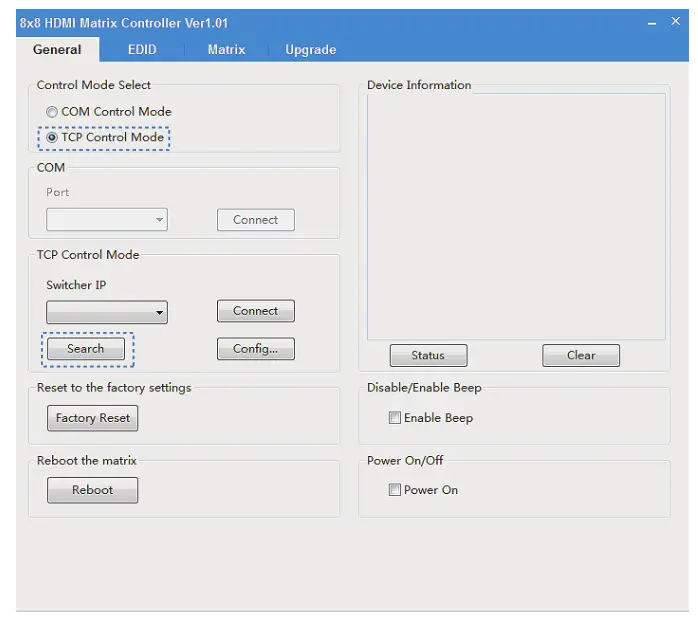Open the Matrix tab

pyautogui.click(x=226, y=50)
